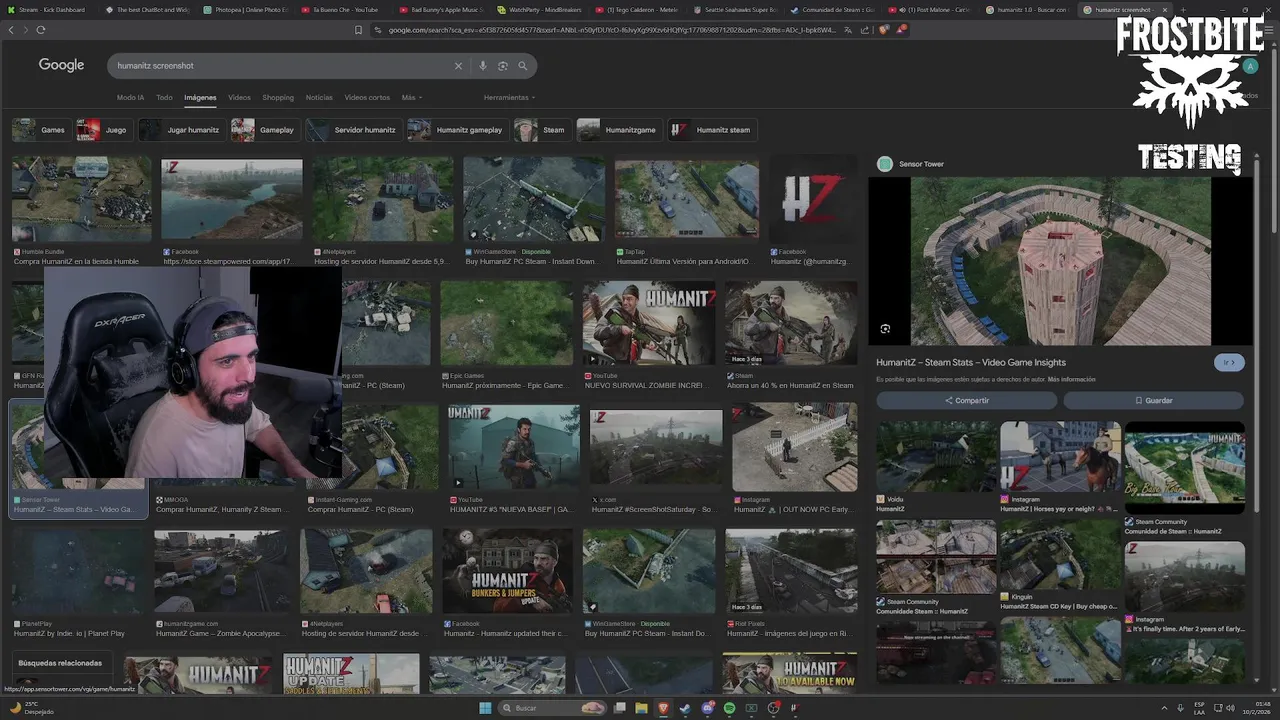
Task: Launch File Explorer from the taskbar
Action: click(641, 708)
